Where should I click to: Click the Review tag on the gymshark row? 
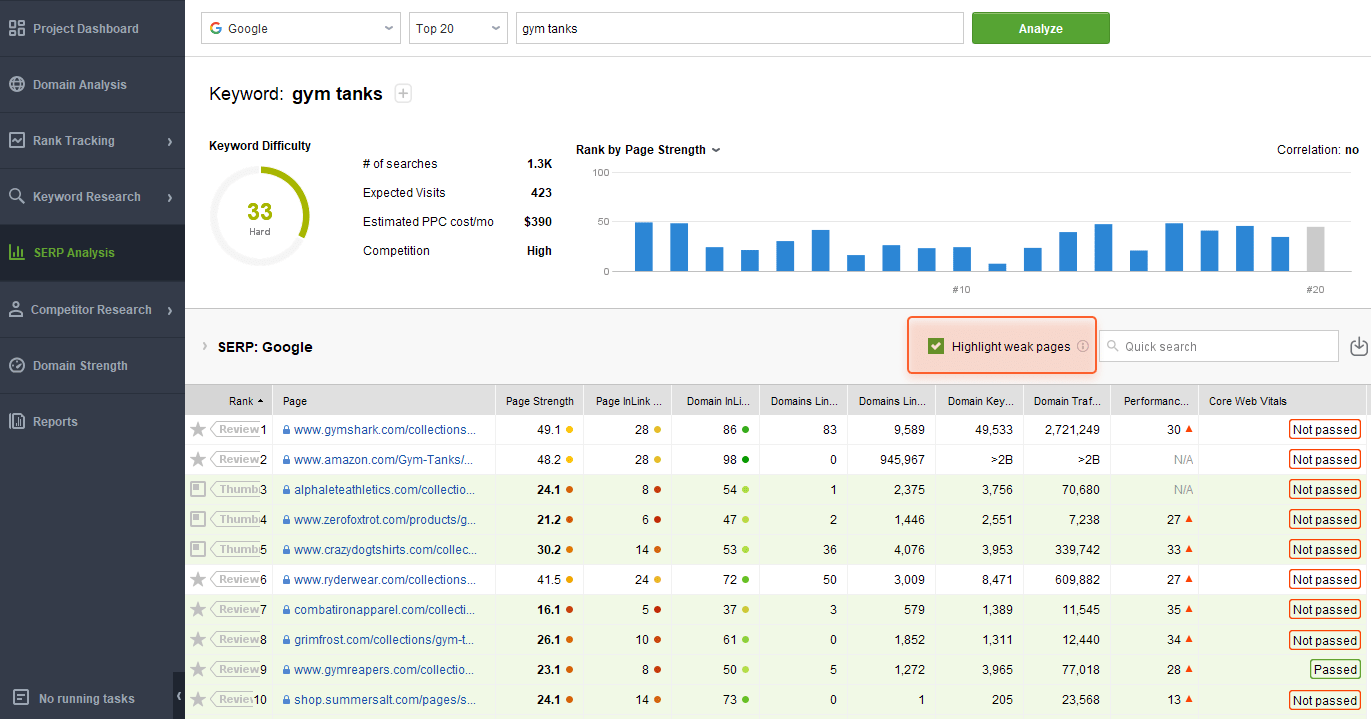236,429
